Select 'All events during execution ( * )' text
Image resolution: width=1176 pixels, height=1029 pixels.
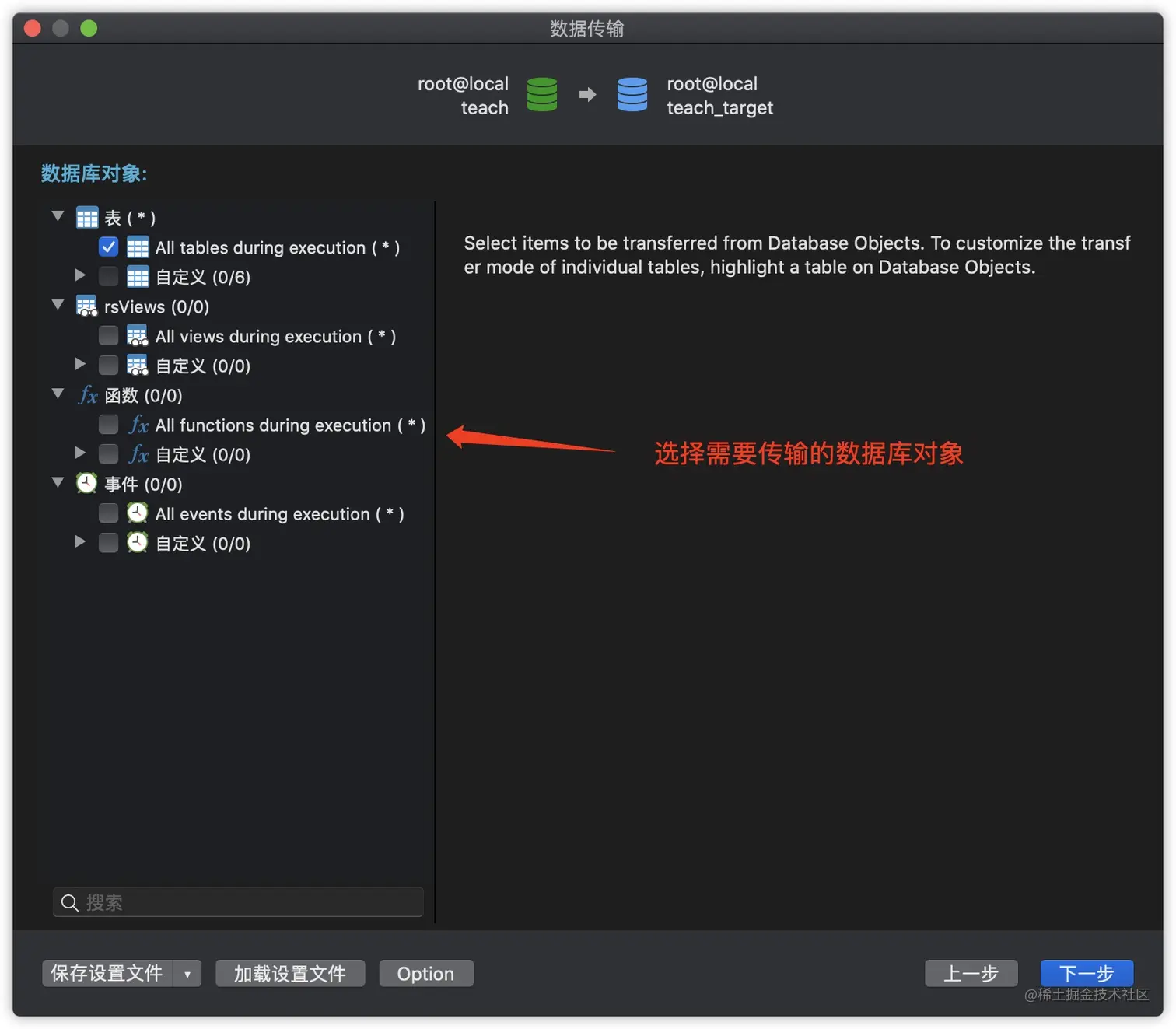[x=279, y=513]
